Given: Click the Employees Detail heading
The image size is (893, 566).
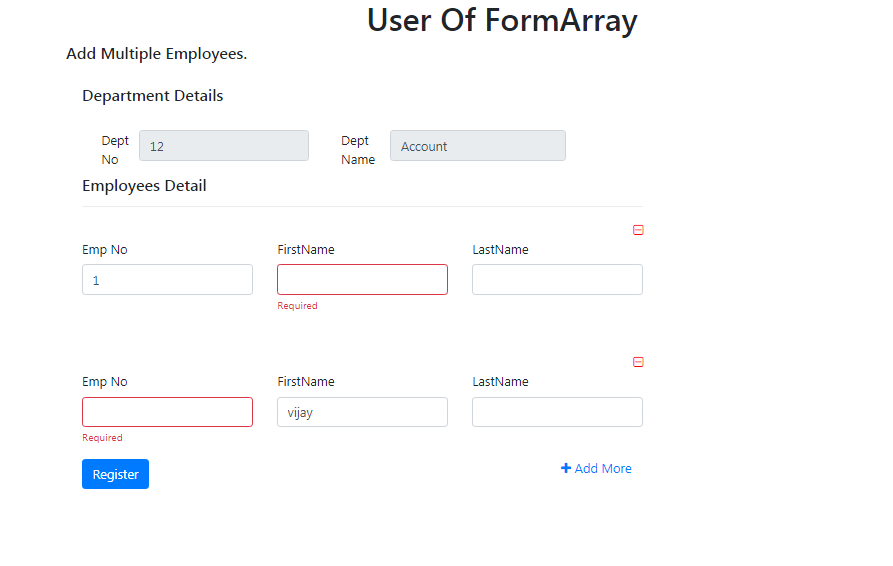Looking at the screenshot, I should coord(144,186).
